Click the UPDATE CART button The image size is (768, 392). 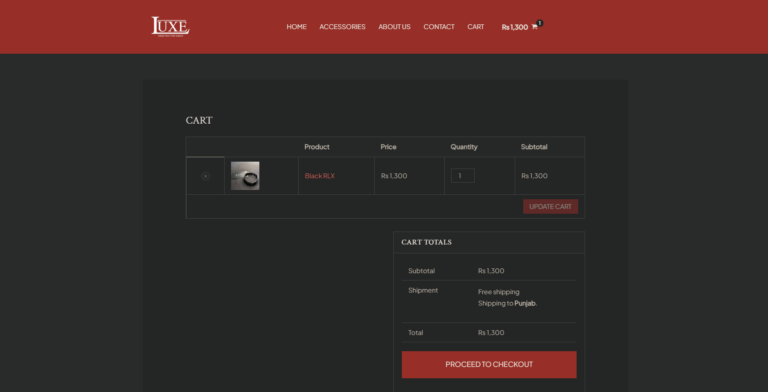(x=551, y=206)
